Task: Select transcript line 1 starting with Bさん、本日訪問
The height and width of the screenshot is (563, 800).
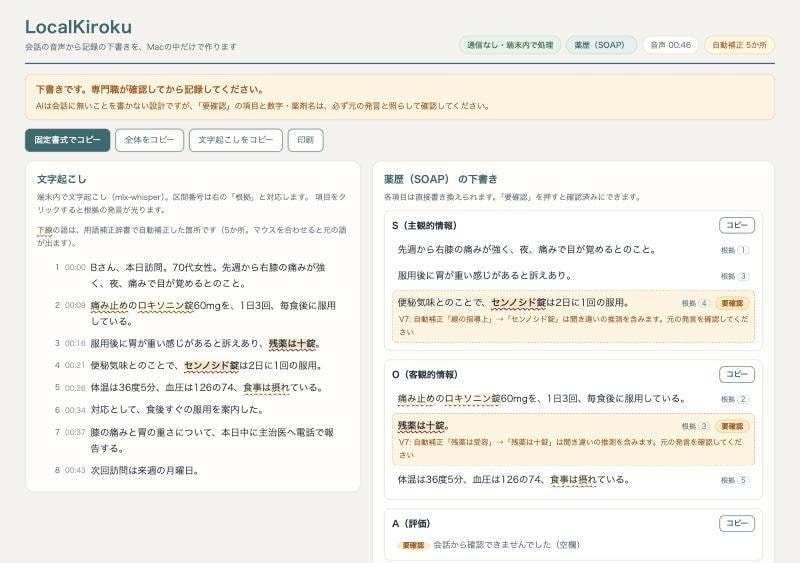Action: [193, 275]
